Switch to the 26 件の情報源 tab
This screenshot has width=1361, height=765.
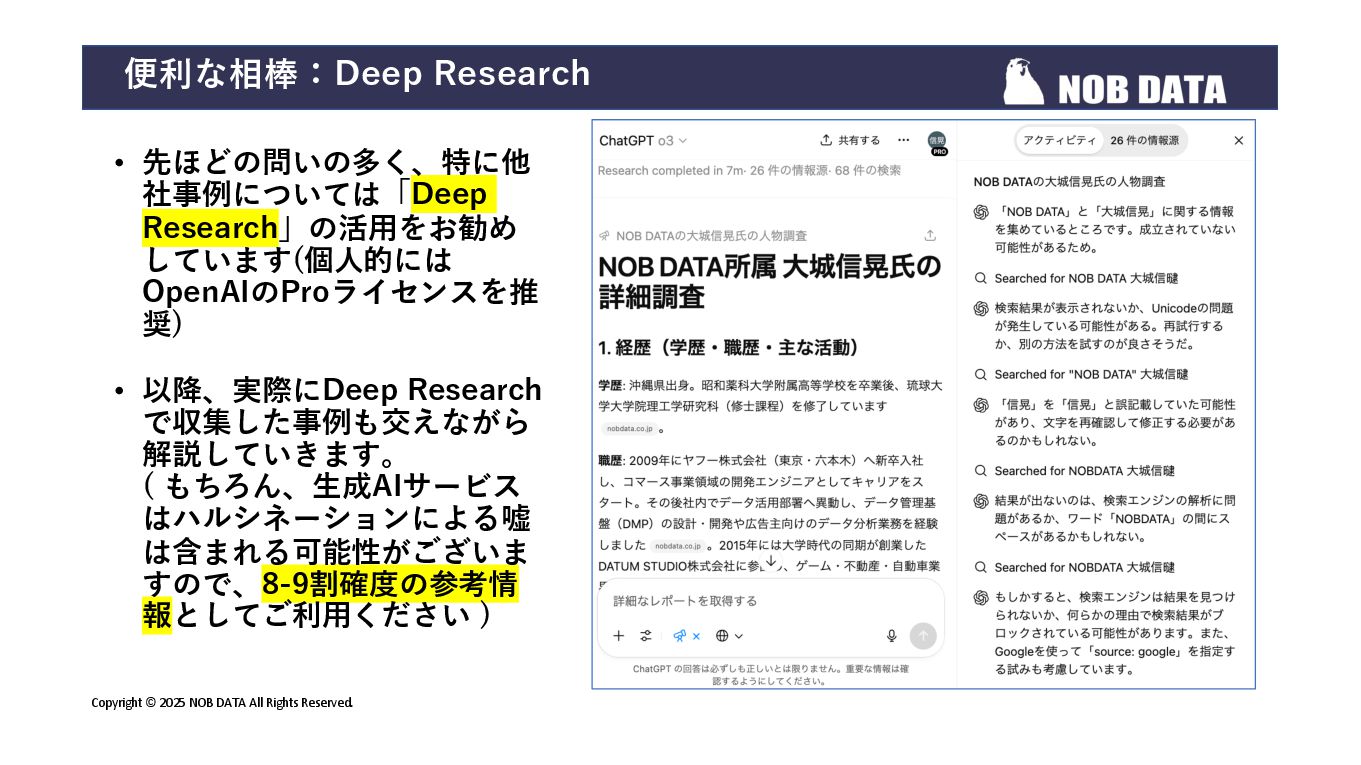[1144, 141]
